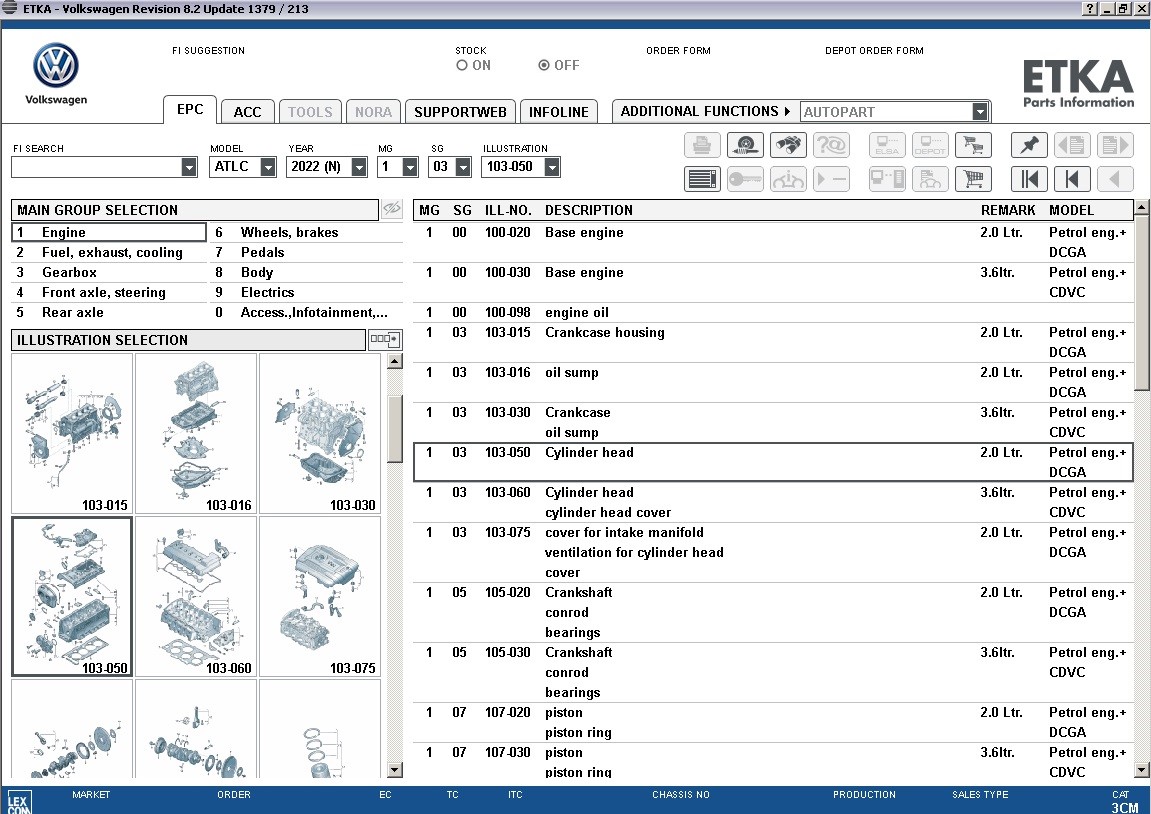This screenshot has height=814, width=1151.
Task: Toggle the illustration grid view icon
Action: click(x=385, y=339)
